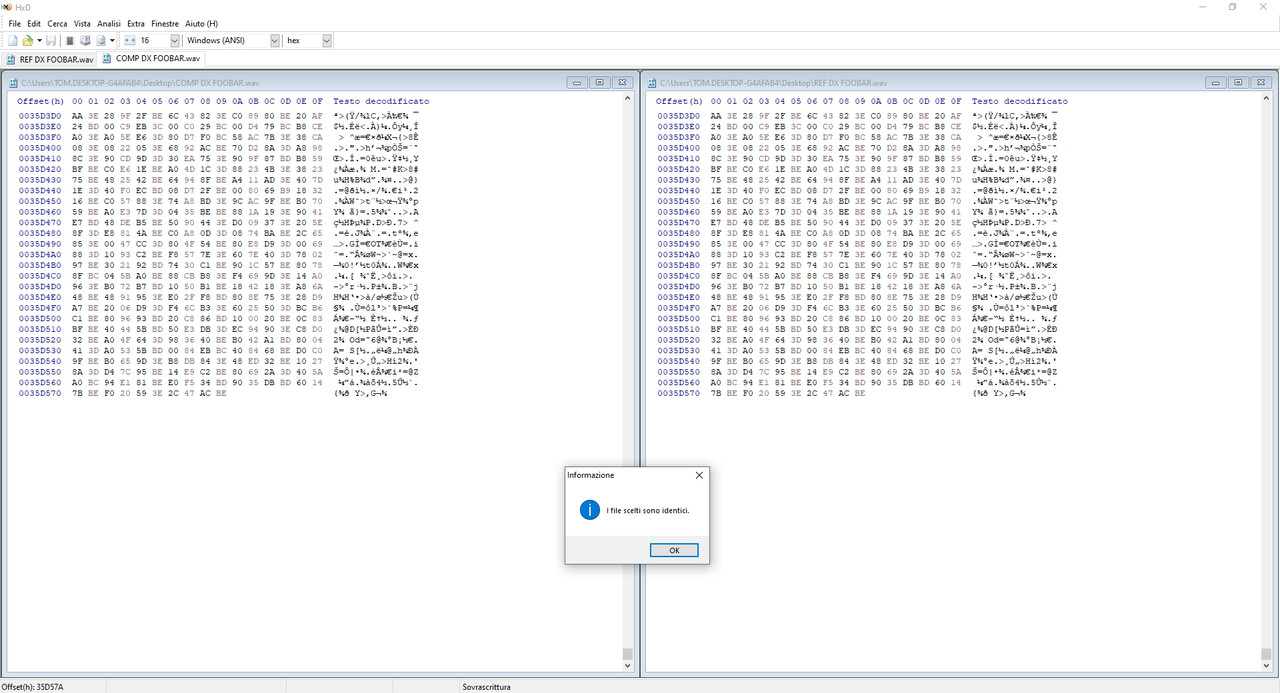Click scroll-down arrow in COMP window
The height and width of the screenshot is (693, 1280).
[x=627, y=664]
